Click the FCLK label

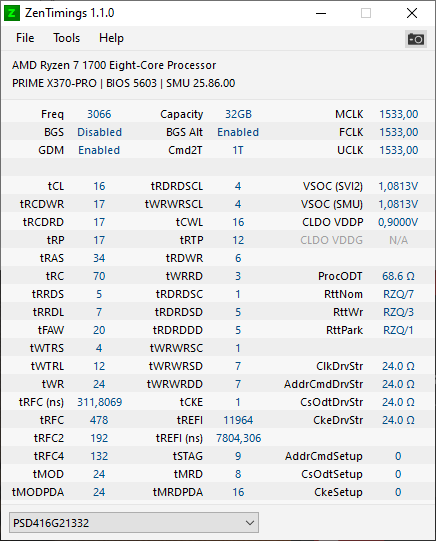point(351,132)
